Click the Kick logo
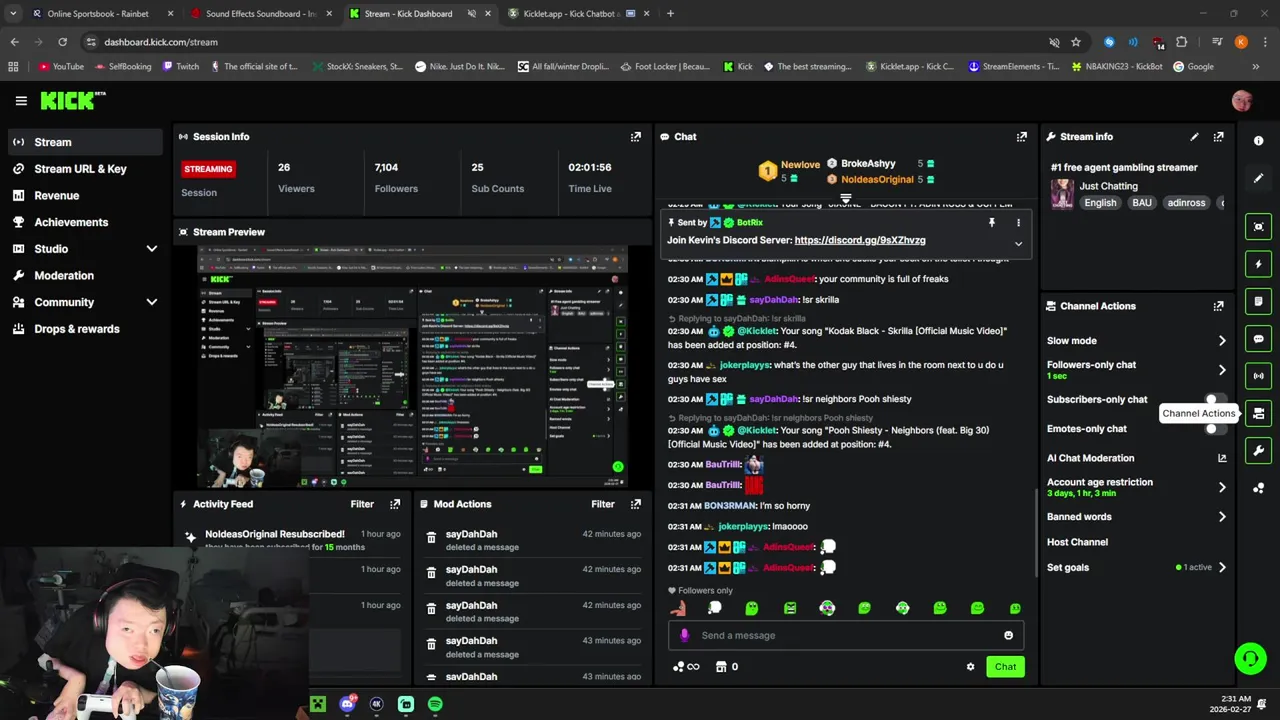This screenshot has height=720, width=1280. pos(72,100)
